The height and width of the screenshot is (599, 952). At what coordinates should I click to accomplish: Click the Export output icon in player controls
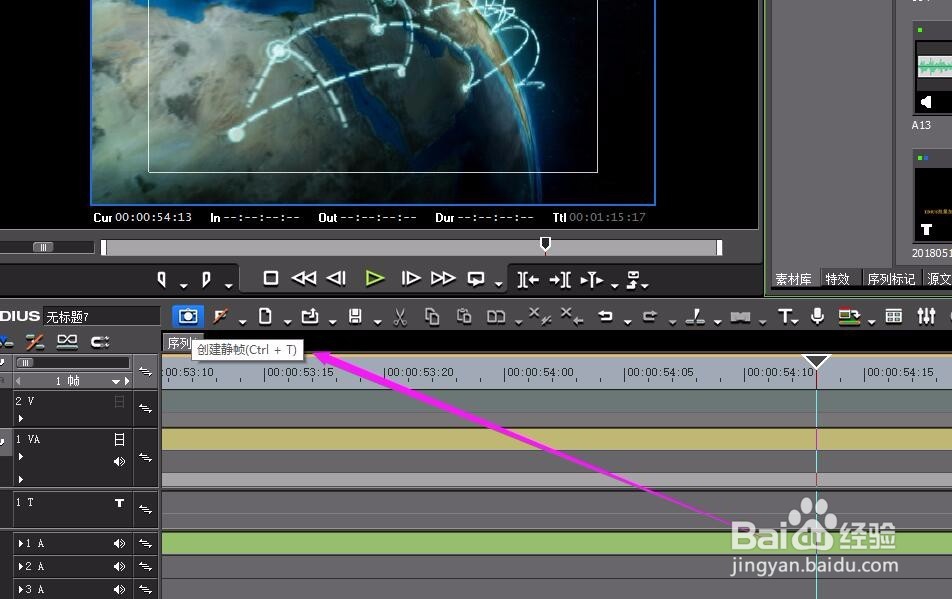(x=633, y=280)
